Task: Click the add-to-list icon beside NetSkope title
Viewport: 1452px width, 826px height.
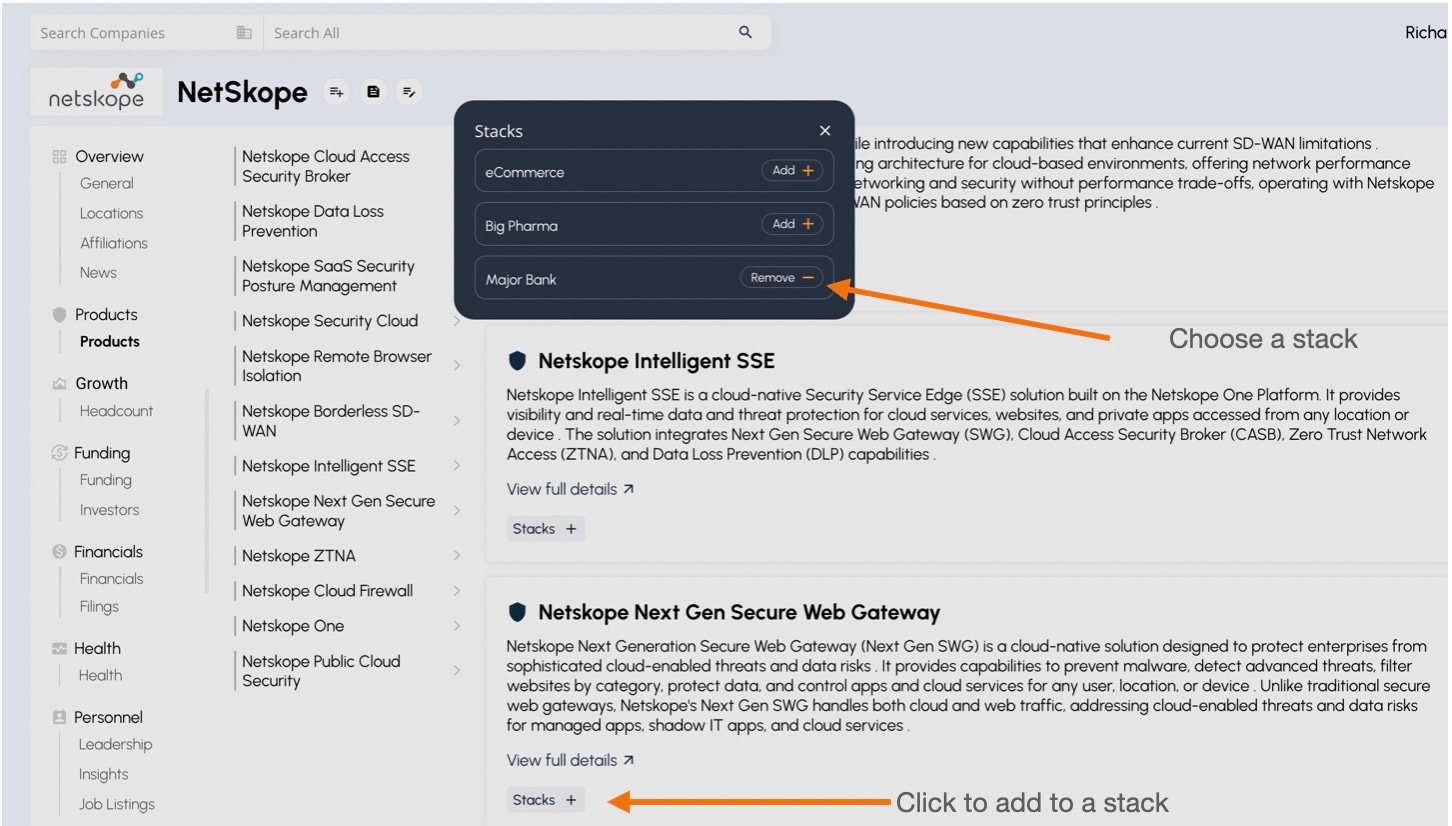Action: pyautogui.click(x=336, y=92)
